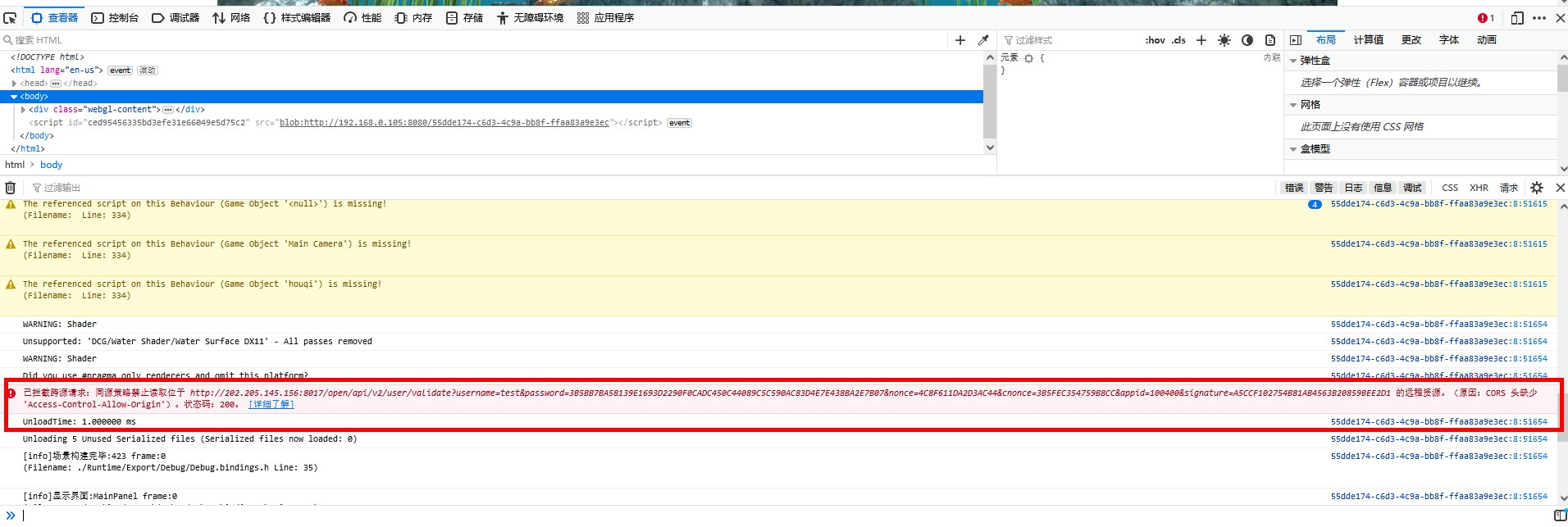Collapse the 网格 grid section
Viewport: 1568px width, 527px height.
[1293, 105]
